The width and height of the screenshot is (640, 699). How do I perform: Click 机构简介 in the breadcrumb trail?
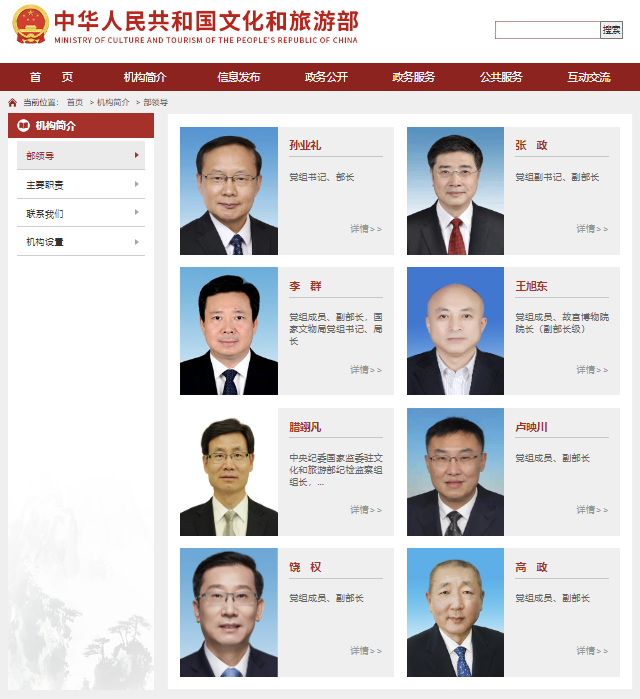tap(113, 103)
